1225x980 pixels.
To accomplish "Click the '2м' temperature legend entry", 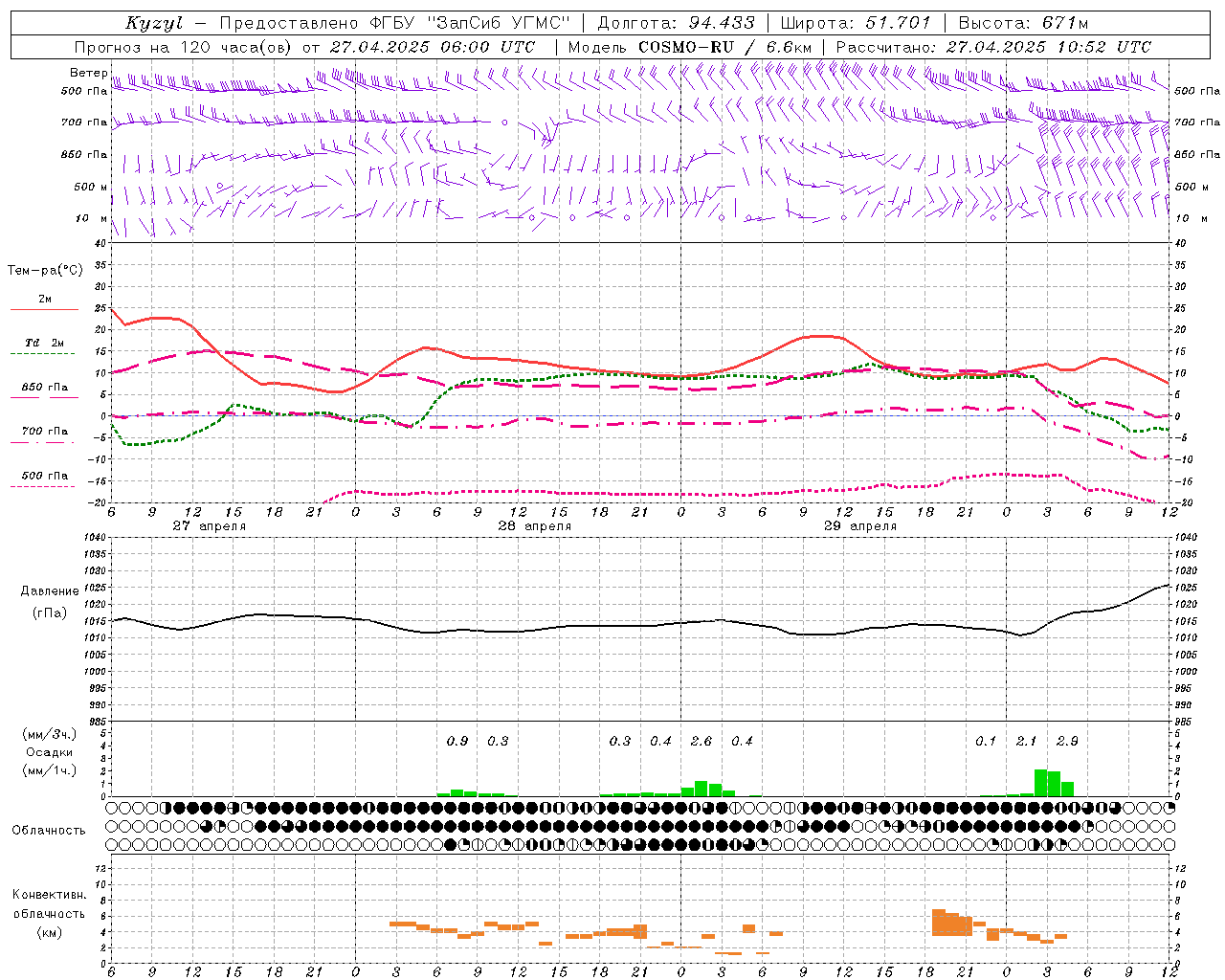I will click(x=45, y=300).
